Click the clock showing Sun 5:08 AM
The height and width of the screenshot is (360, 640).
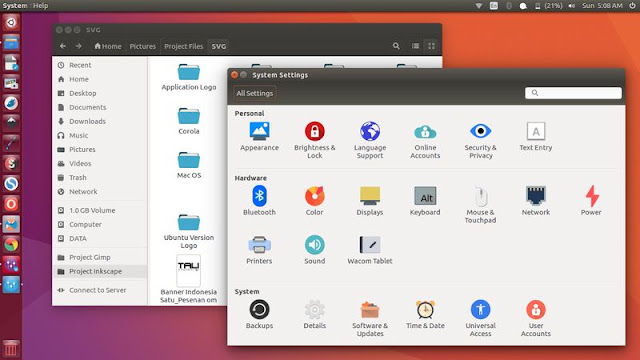(602, 6)
